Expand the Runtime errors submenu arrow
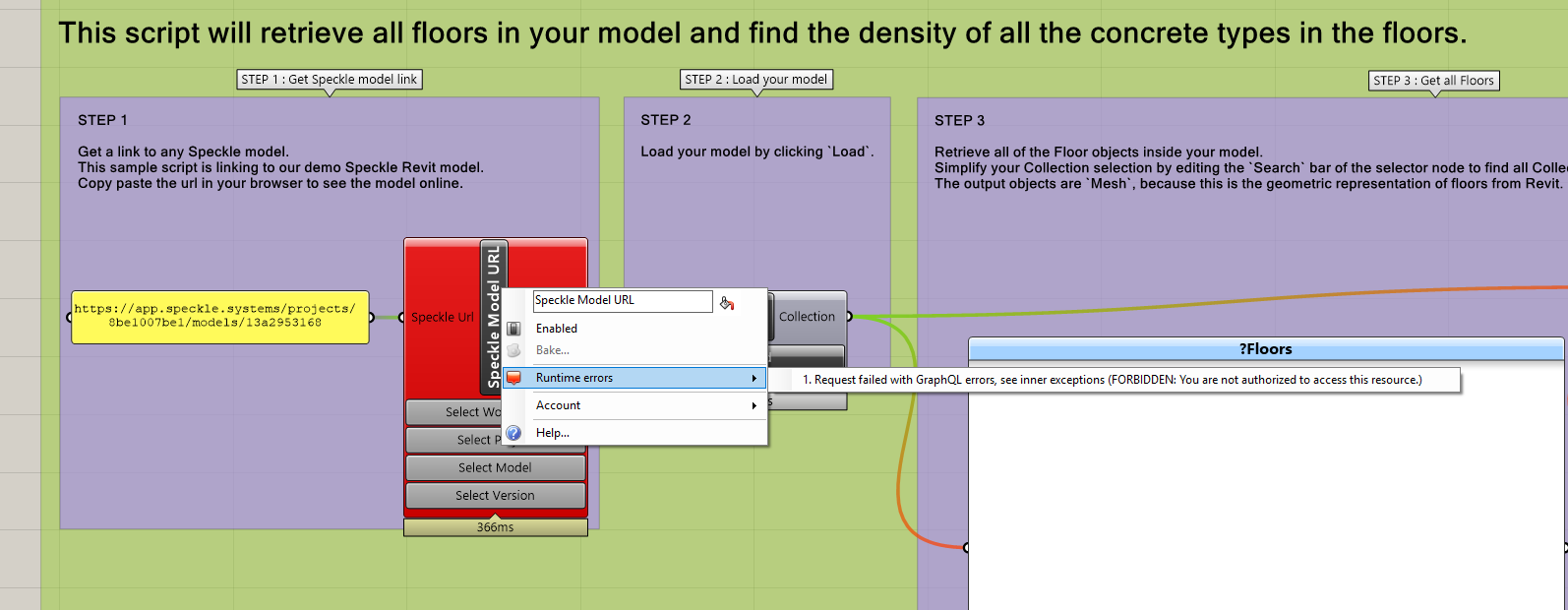Screen dimensions: 1568x610 tap(754, 378)
